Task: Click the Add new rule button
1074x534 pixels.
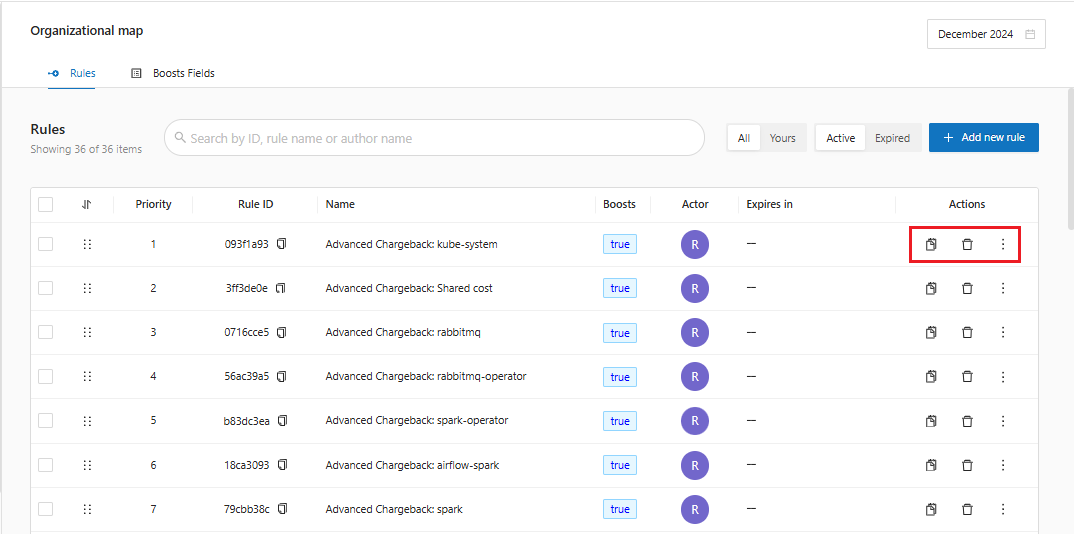Action: coord(983,138)
